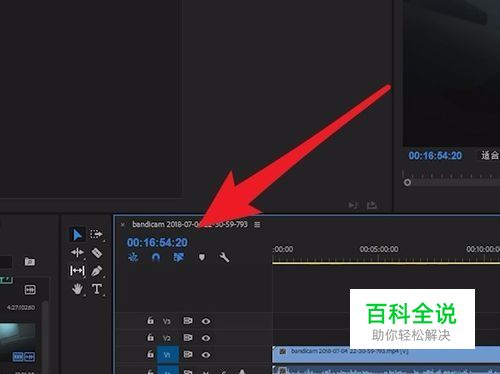Select the bandicam 2018-07-04 sequence tab

190,224
